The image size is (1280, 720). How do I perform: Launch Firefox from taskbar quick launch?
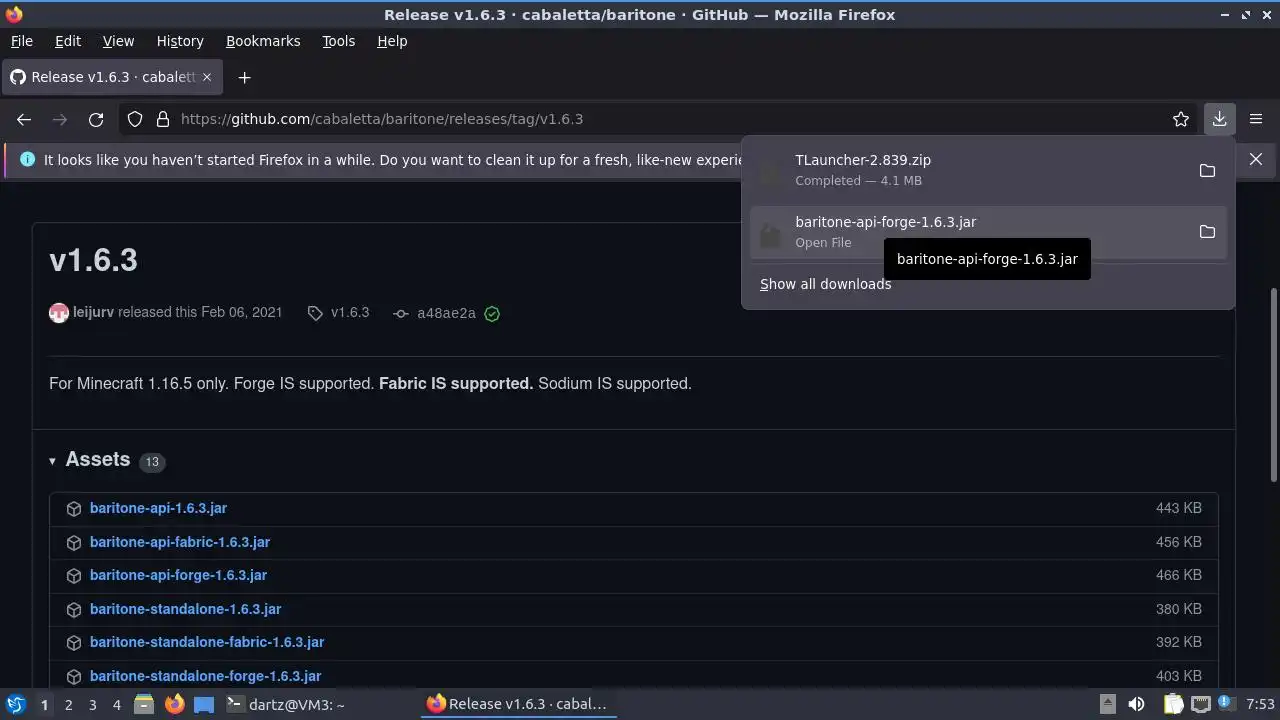[x=174, y=704]
